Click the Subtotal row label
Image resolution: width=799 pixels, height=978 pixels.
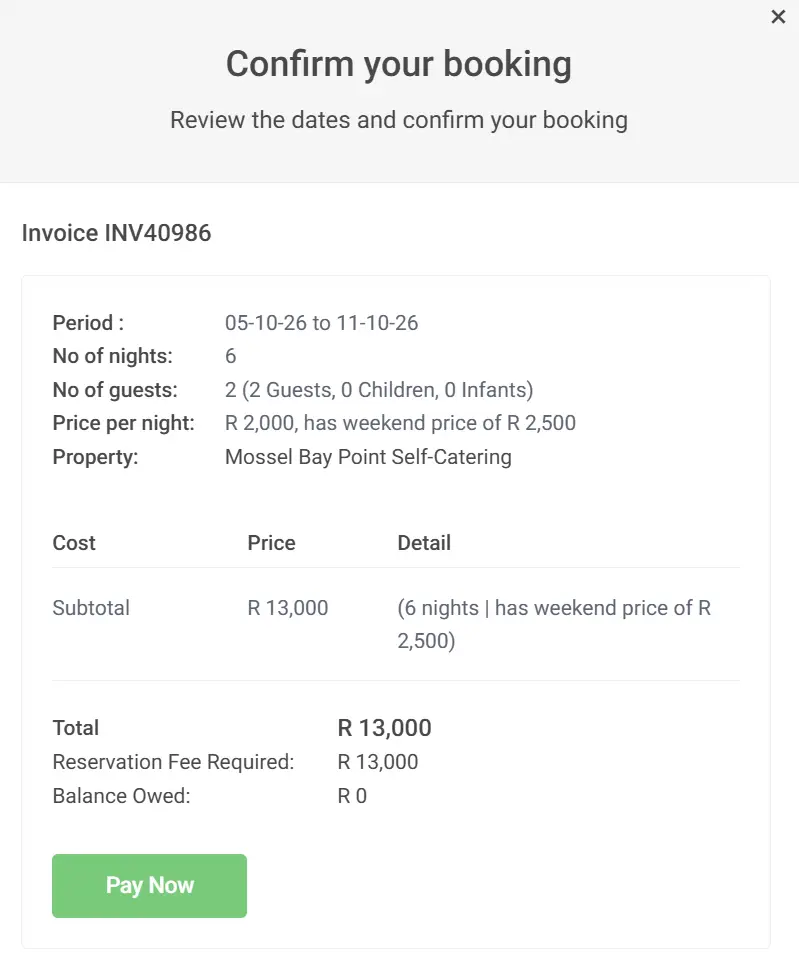[x=91, y=608]
